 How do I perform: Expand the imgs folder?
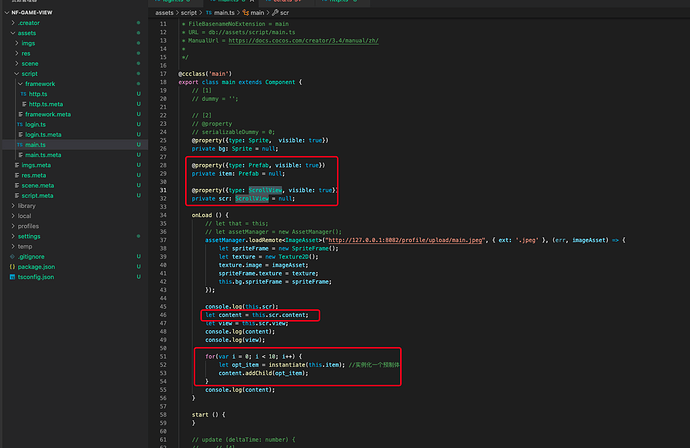coord(28,43)
